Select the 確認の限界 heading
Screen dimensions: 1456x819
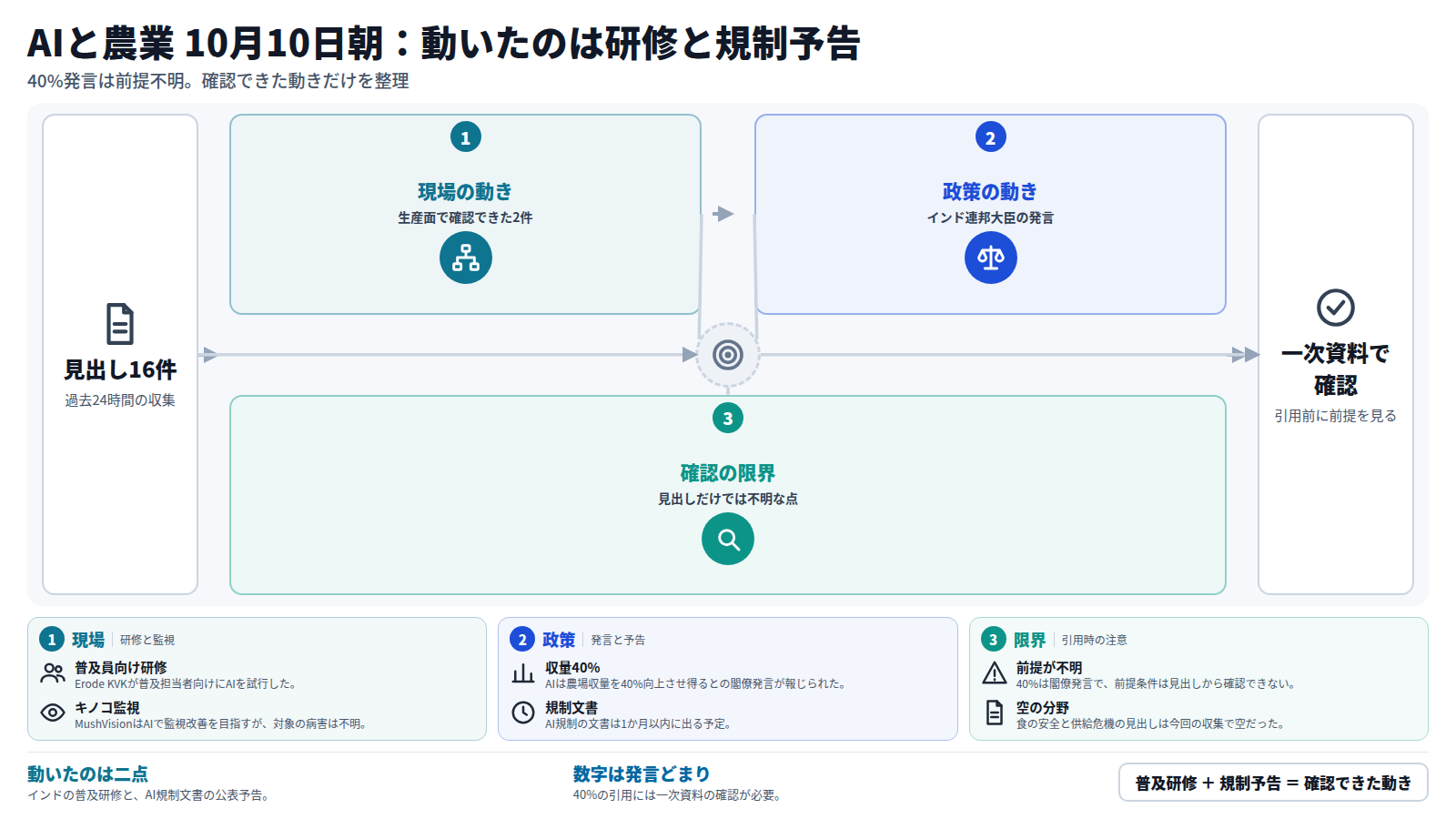[x=728, y=473]
